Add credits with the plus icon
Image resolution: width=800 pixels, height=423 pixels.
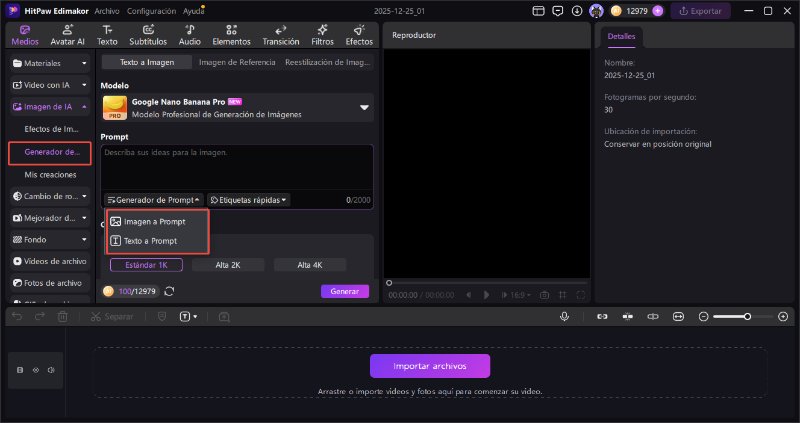tap(658, 11)
